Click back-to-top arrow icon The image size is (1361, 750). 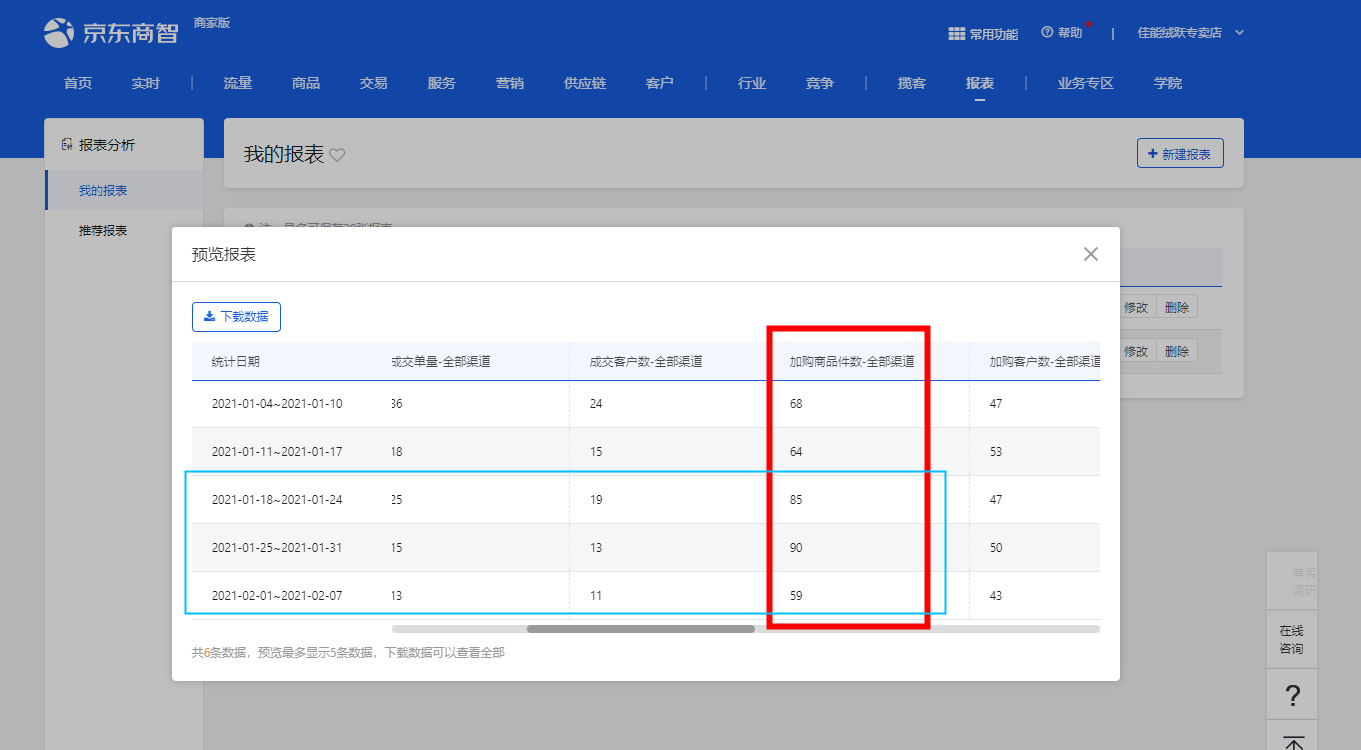(1292, 741)
